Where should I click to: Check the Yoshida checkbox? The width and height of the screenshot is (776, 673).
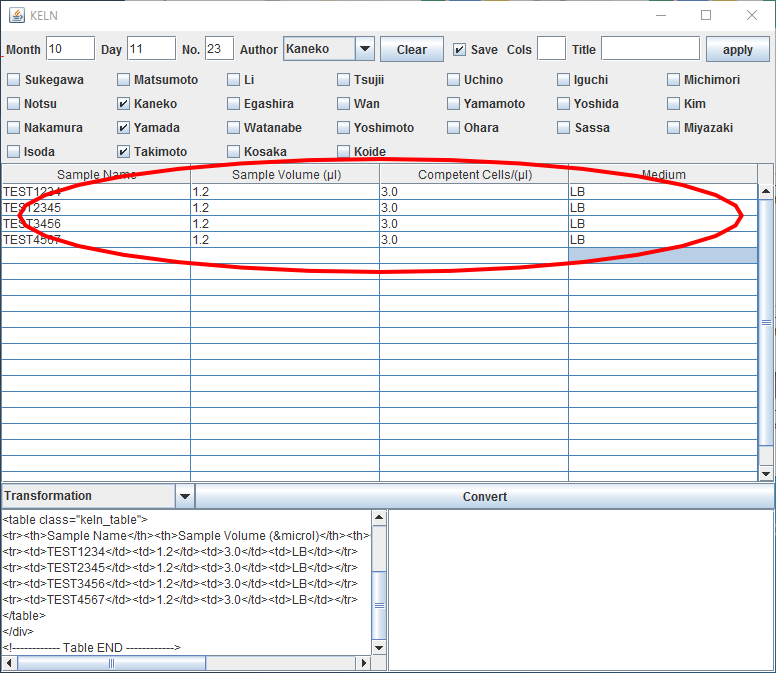tap(563, 103)
